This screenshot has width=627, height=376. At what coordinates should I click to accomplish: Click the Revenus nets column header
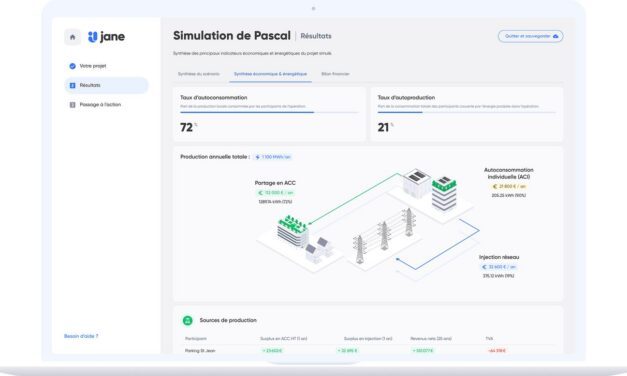[431, 339]
